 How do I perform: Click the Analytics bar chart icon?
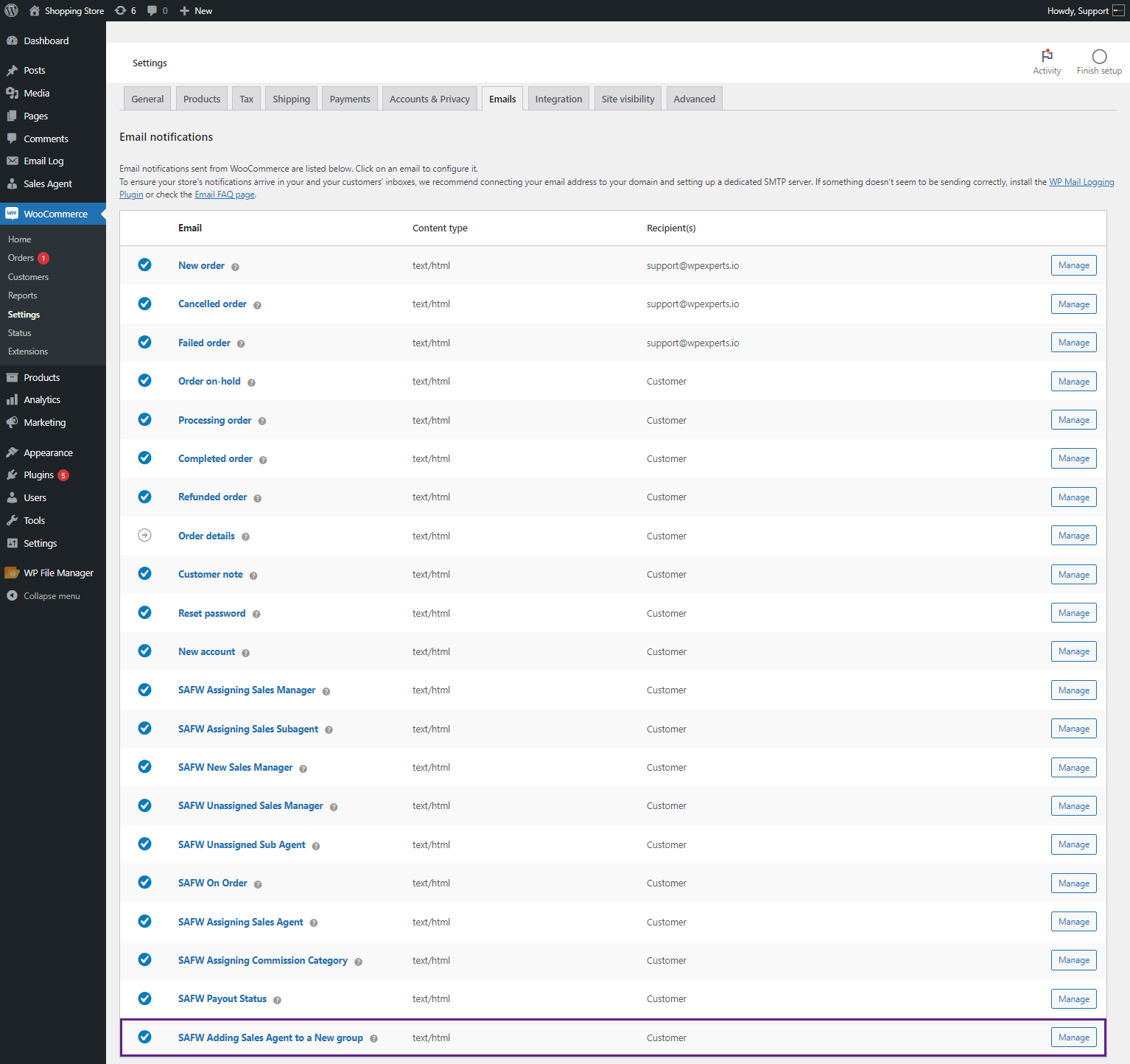pos(12,399)
